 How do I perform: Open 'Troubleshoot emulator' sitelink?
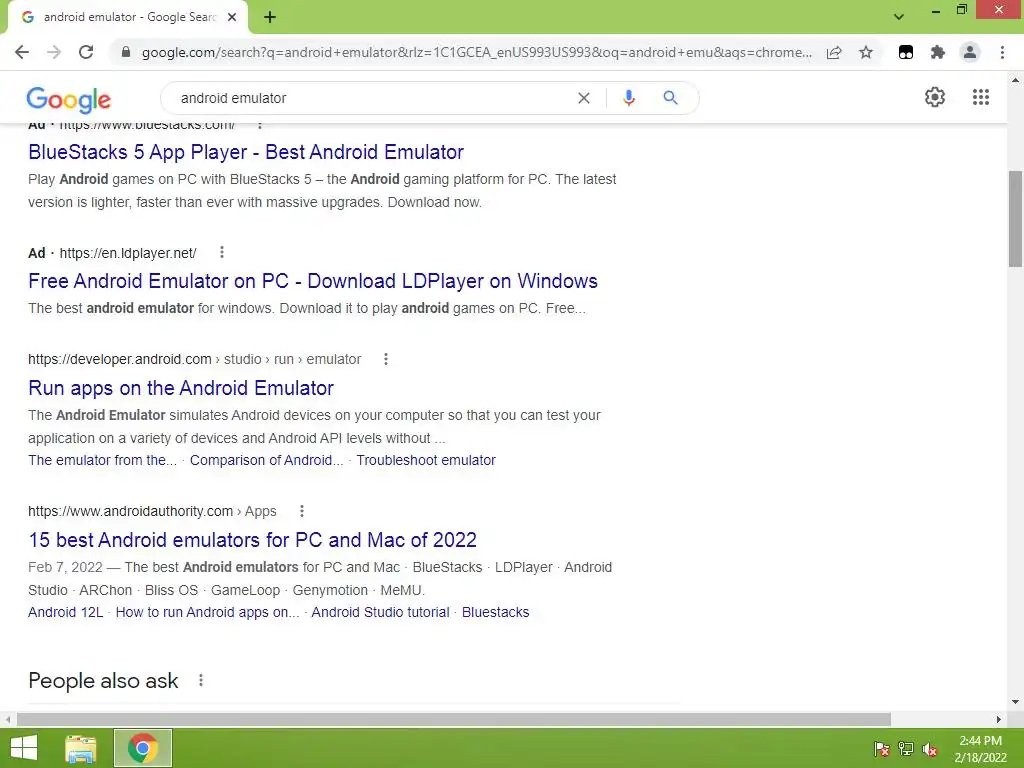tap(426, 460)
